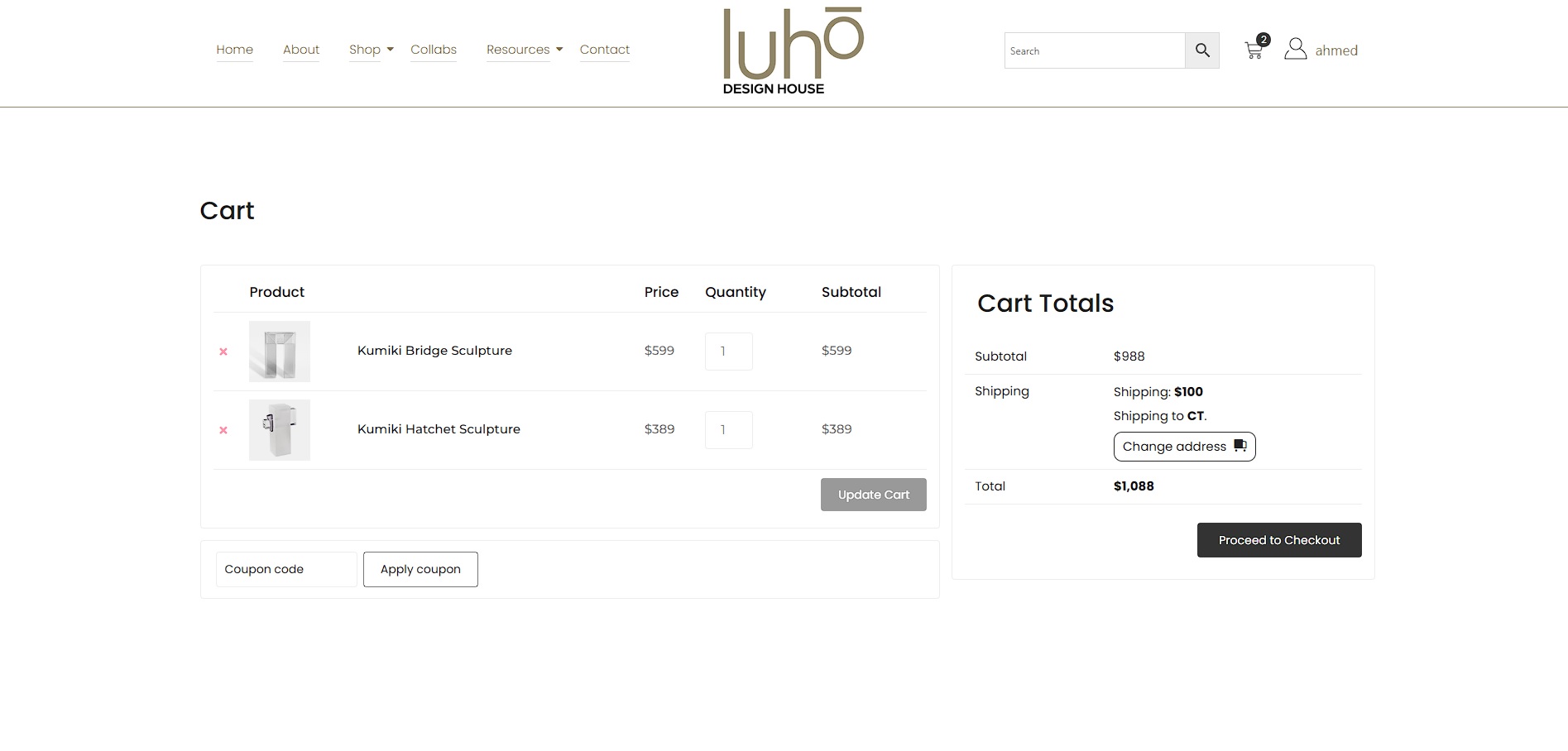Click Apply coupon button
The image size is (1568, 751).
pyautogui.click(x=420, y=569)
